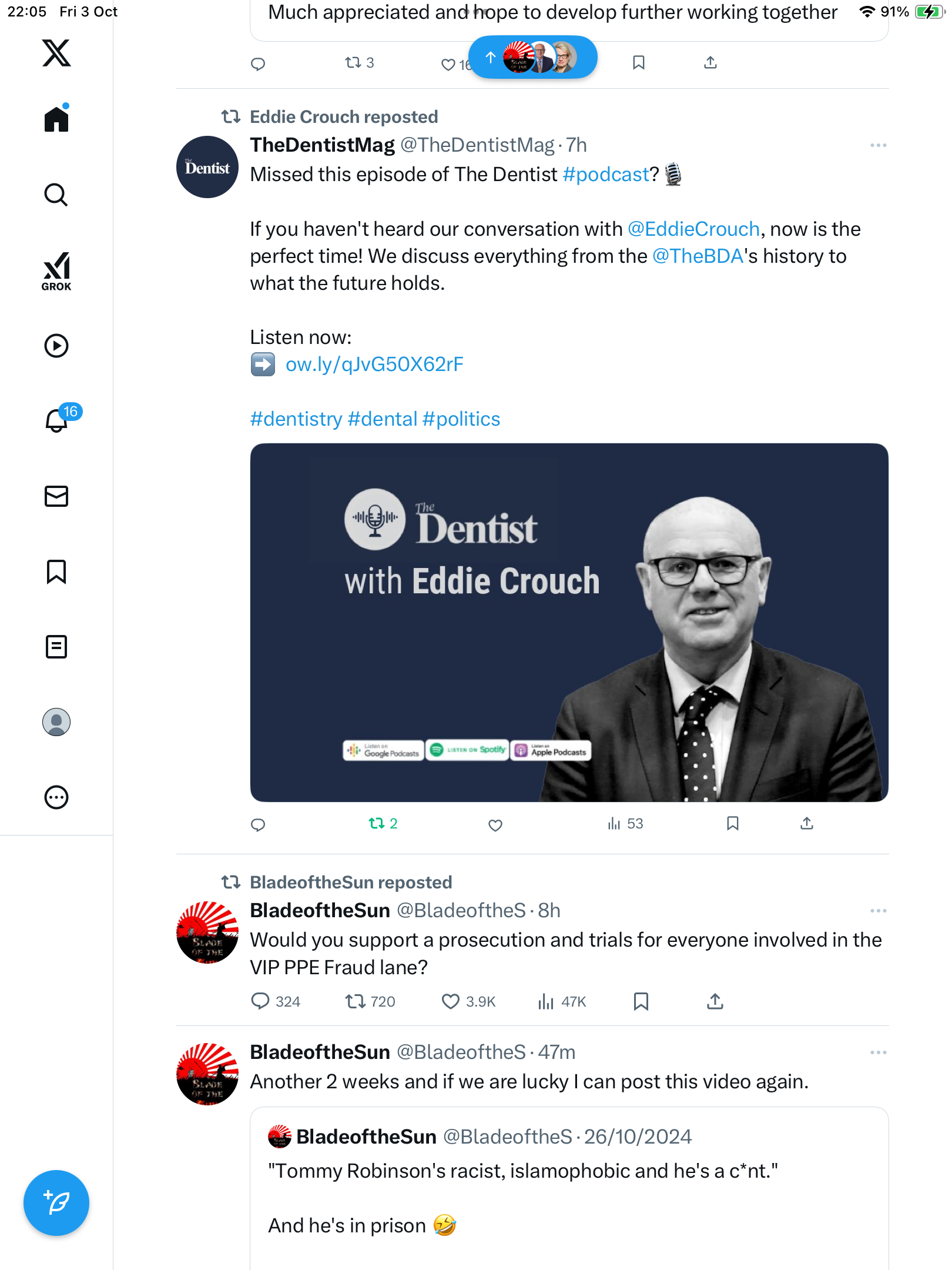Open Notifications with 16 badge
The height and width of the screenshot is (1270, 952).
[58, 420]
